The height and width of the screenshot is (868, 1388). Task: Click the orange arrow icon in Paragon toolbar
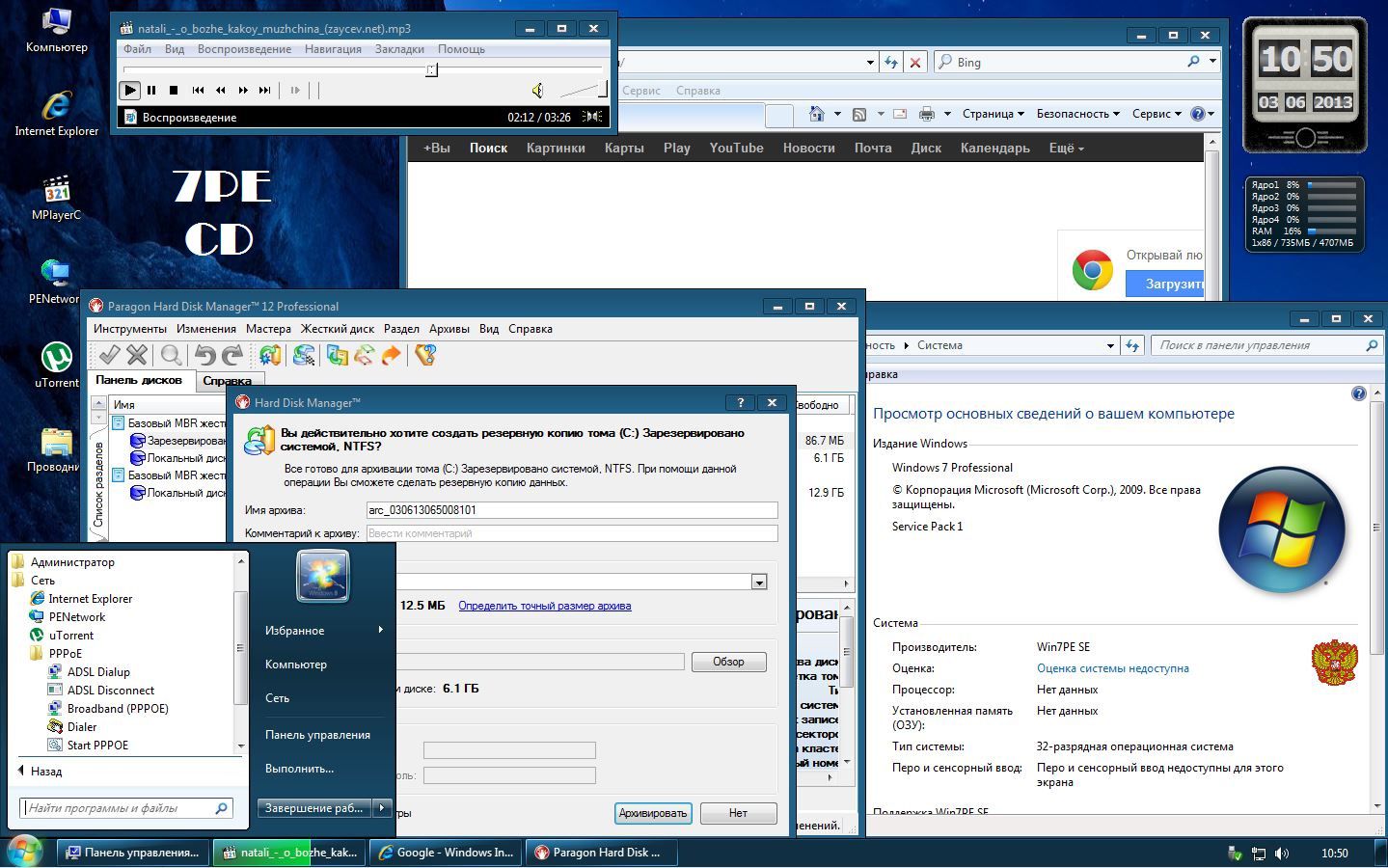391,355
